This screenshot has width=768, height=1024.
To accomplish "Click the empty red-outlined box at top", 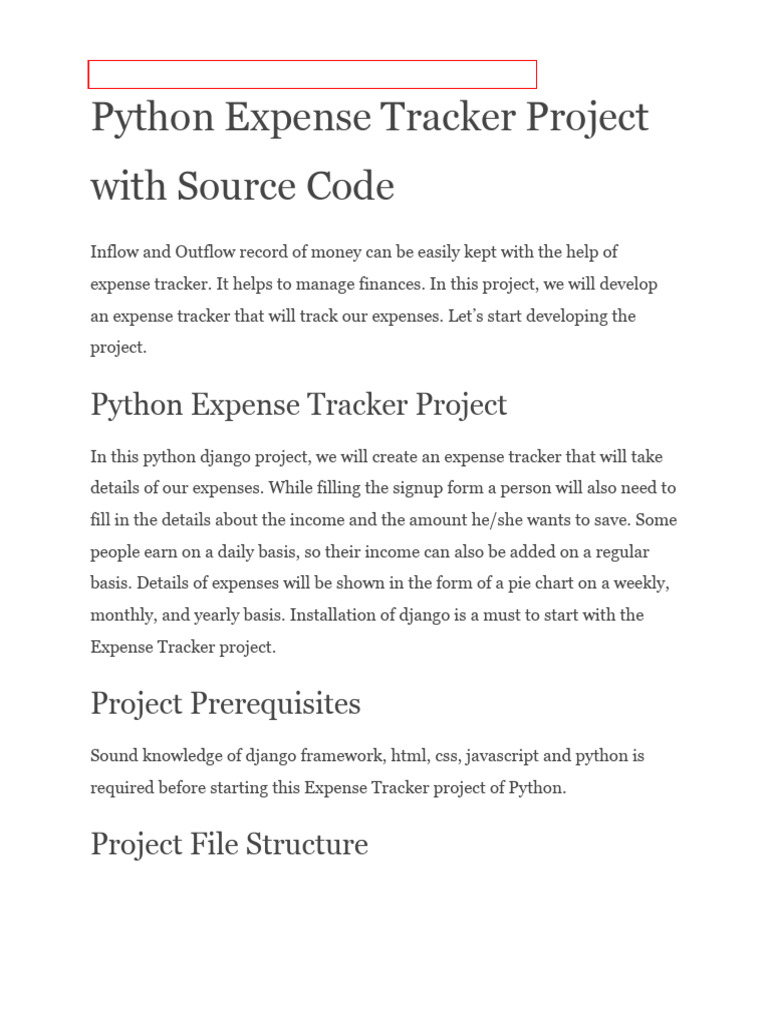I will point(312,74).
